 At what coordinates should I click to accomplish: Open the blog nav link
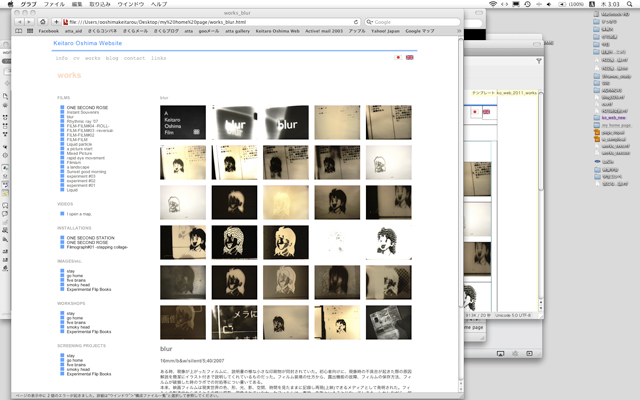(112, 58)
